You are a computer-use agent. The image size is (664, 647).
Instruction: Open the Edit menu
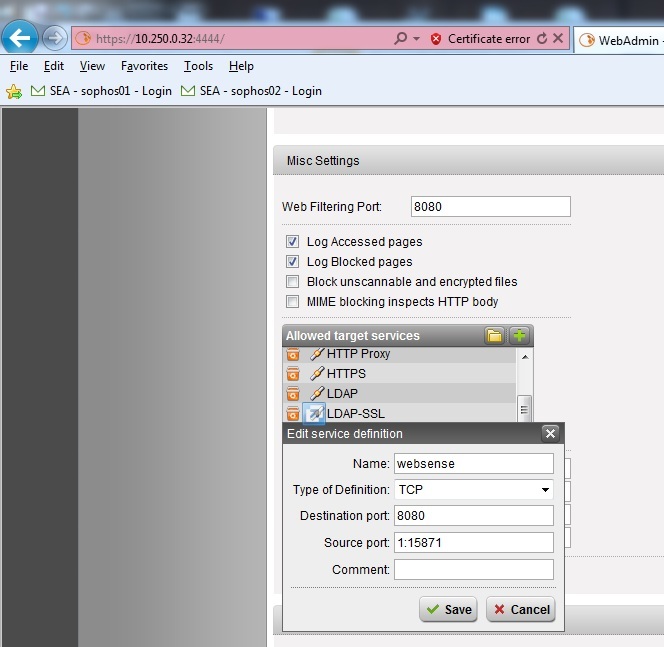(x=54, y=66)
